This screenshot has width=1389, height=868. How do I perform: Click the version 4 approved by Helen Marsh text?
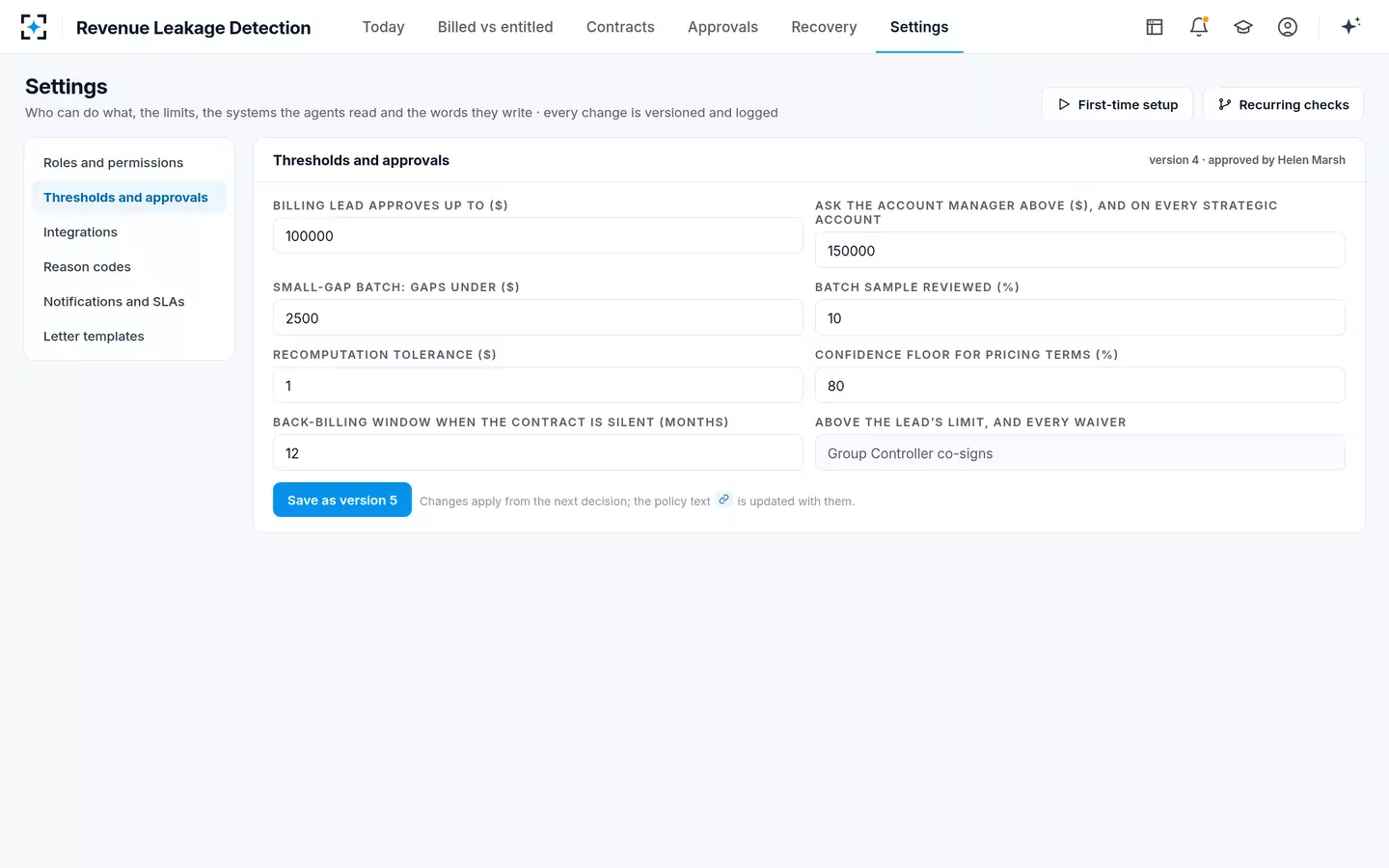1247,160
